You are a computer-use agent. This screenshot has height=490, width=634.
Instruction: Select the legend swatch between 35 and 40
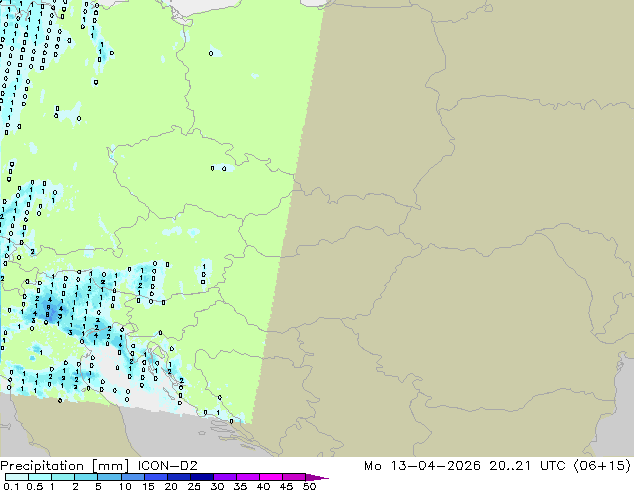point(247,477)
